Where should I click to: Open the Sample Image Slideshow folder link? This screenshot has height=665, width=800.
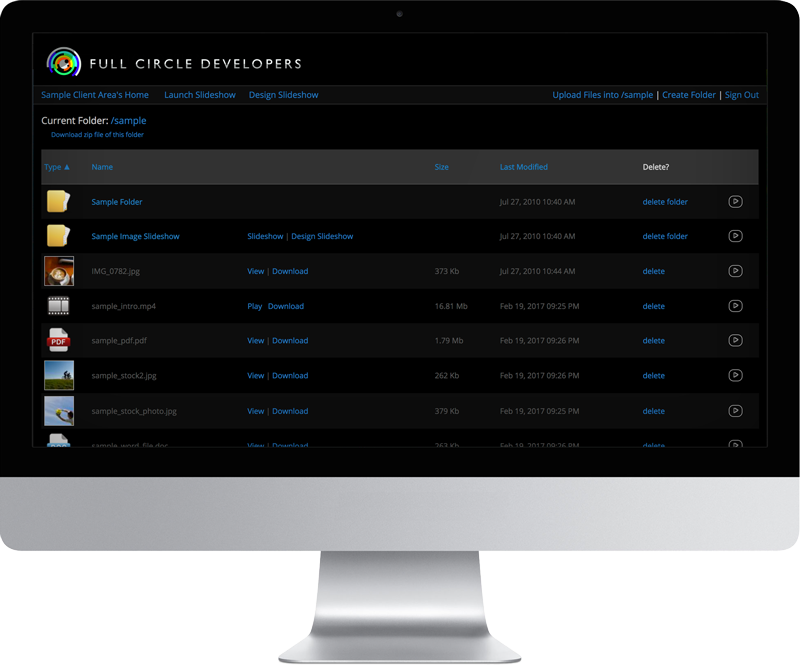pyautogui.click(x=135, y=236)
